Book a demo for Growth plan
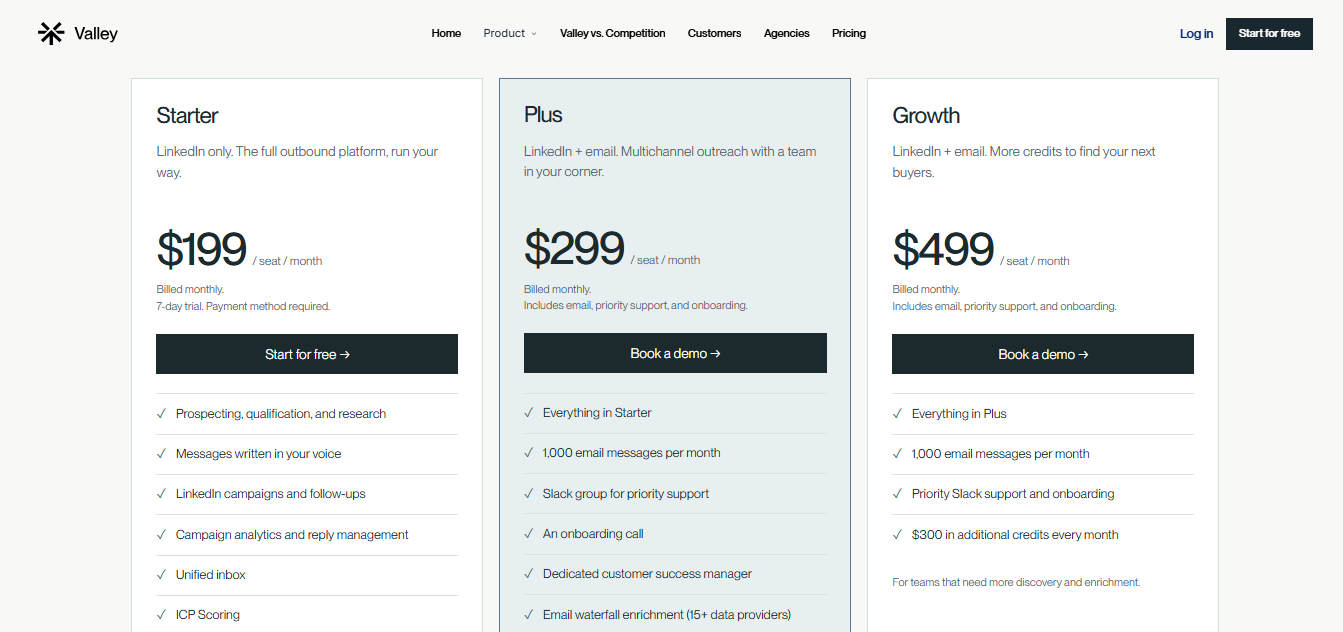1343x632 pixels. tap(1043, 354)
